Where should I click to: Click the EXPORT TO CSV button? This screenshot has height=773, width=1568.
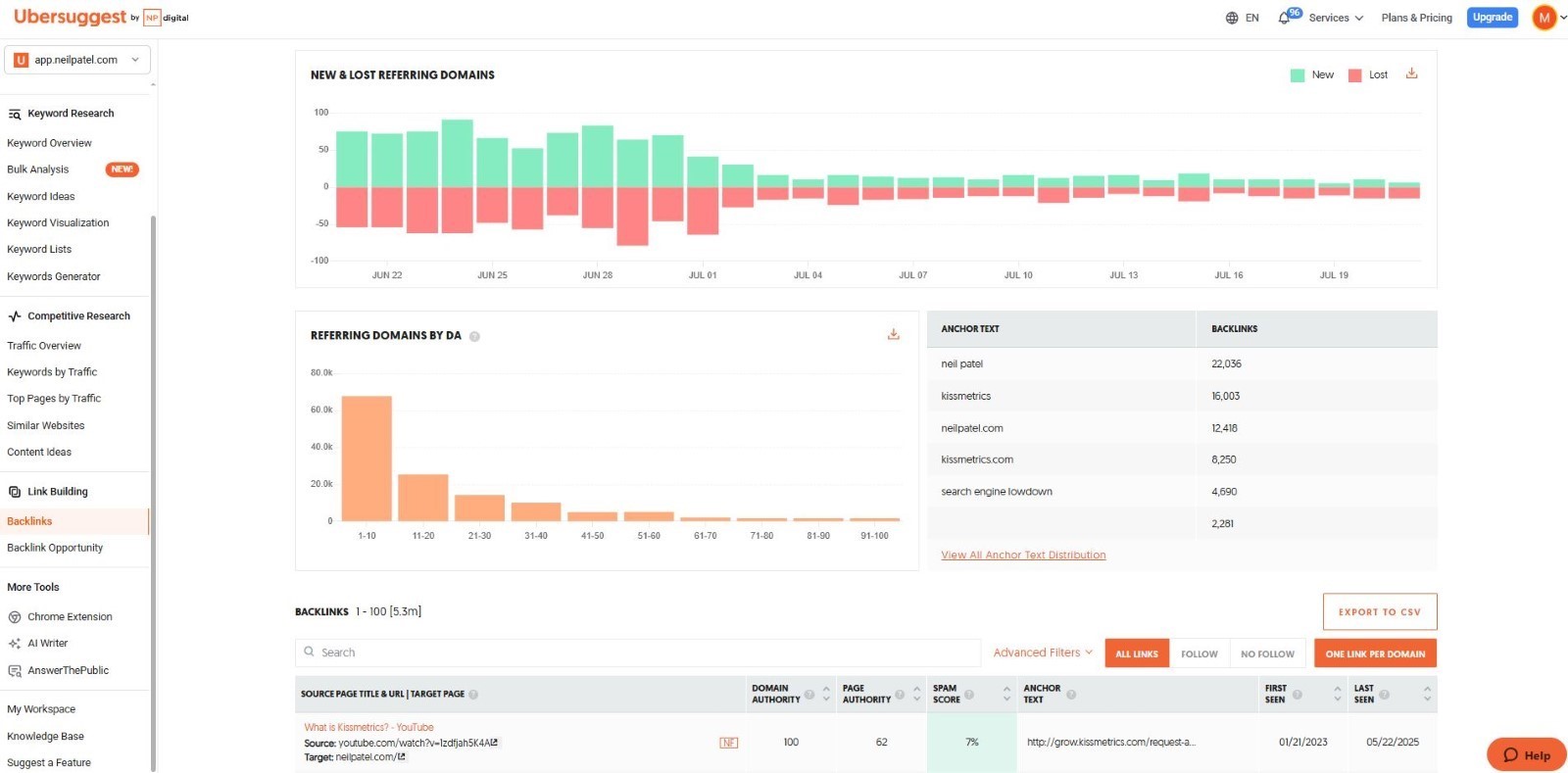point(1379,611)
